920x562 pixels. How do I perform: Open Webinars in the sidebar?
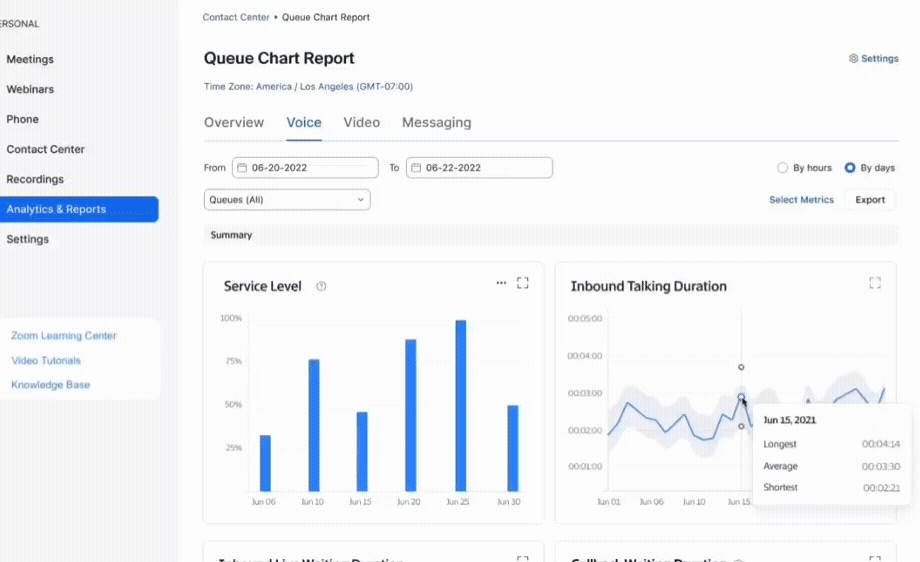pos(30,89)
